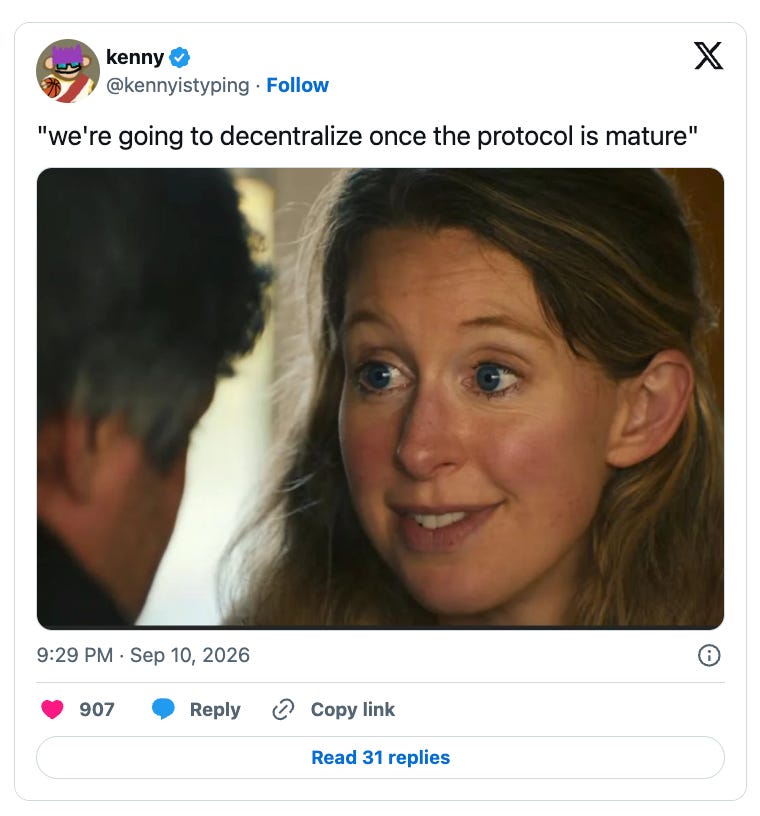Open the tweet's embedded photo
The image size is (760, 816).
click(x=380, y=399)
